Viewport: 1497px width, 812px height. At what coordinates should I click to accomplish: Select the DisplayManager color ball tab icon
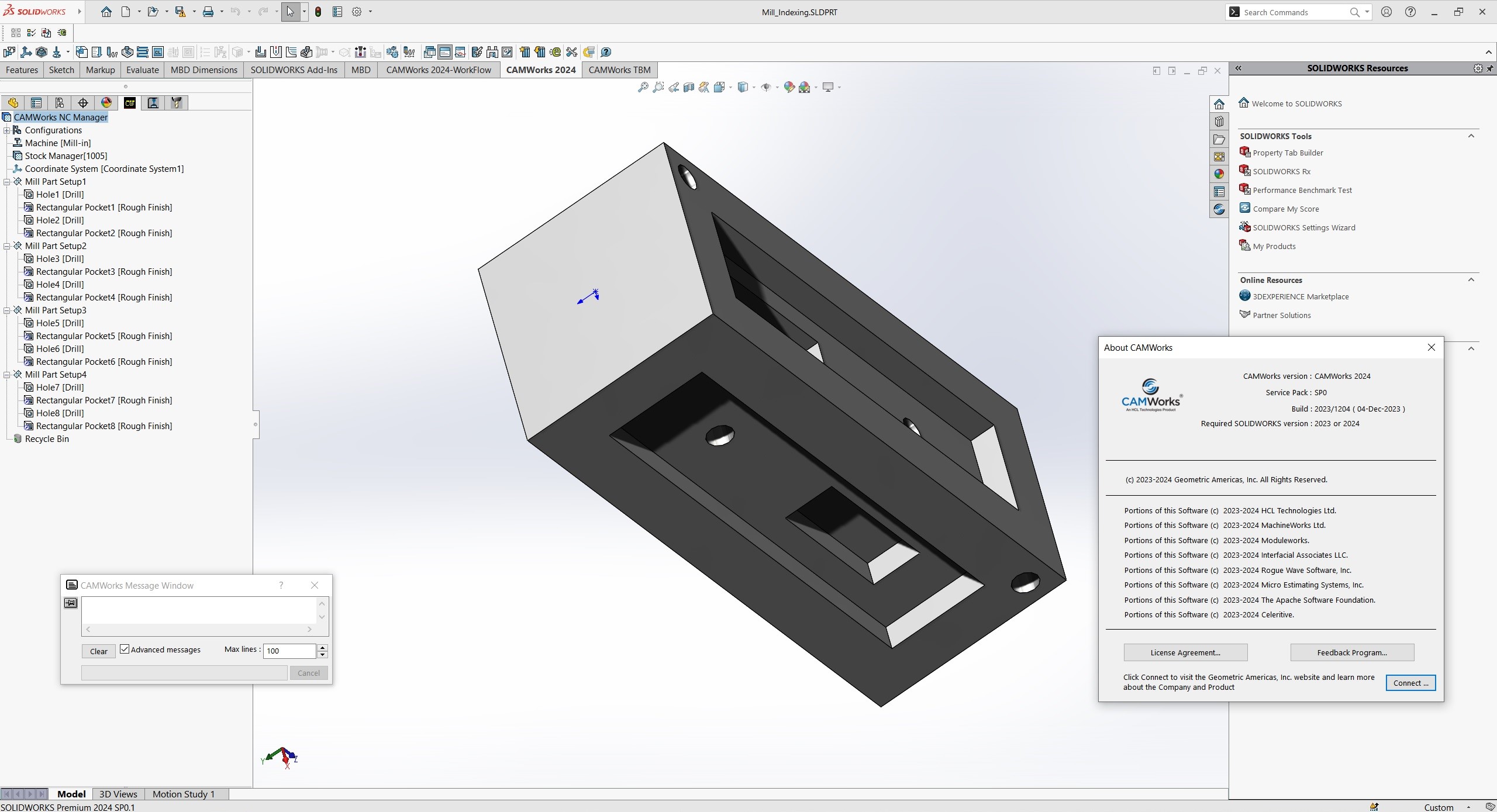pyautogui.click(x=106, y=103)
